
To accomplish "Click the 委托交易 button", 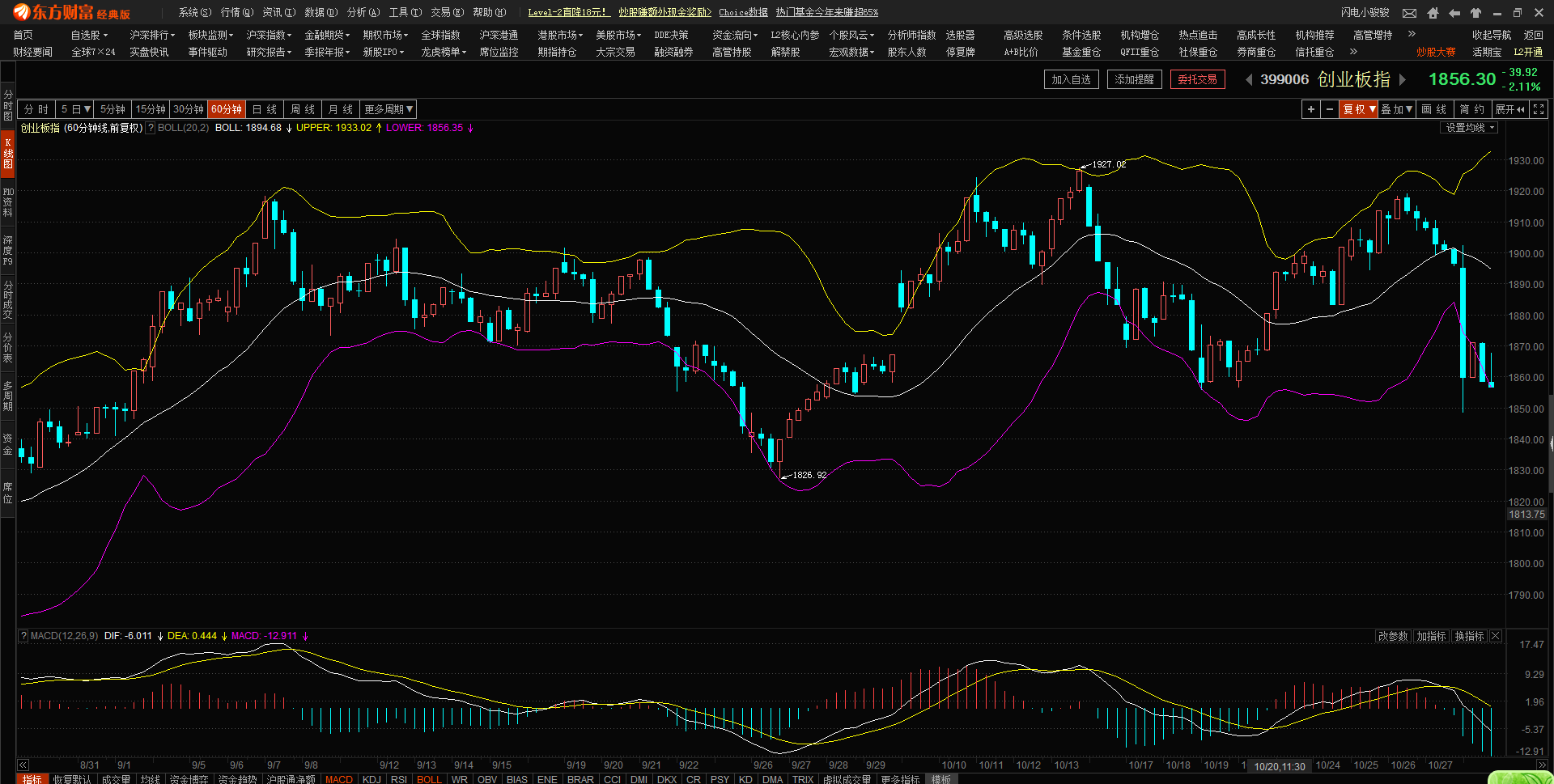I will click(1198, 79).
